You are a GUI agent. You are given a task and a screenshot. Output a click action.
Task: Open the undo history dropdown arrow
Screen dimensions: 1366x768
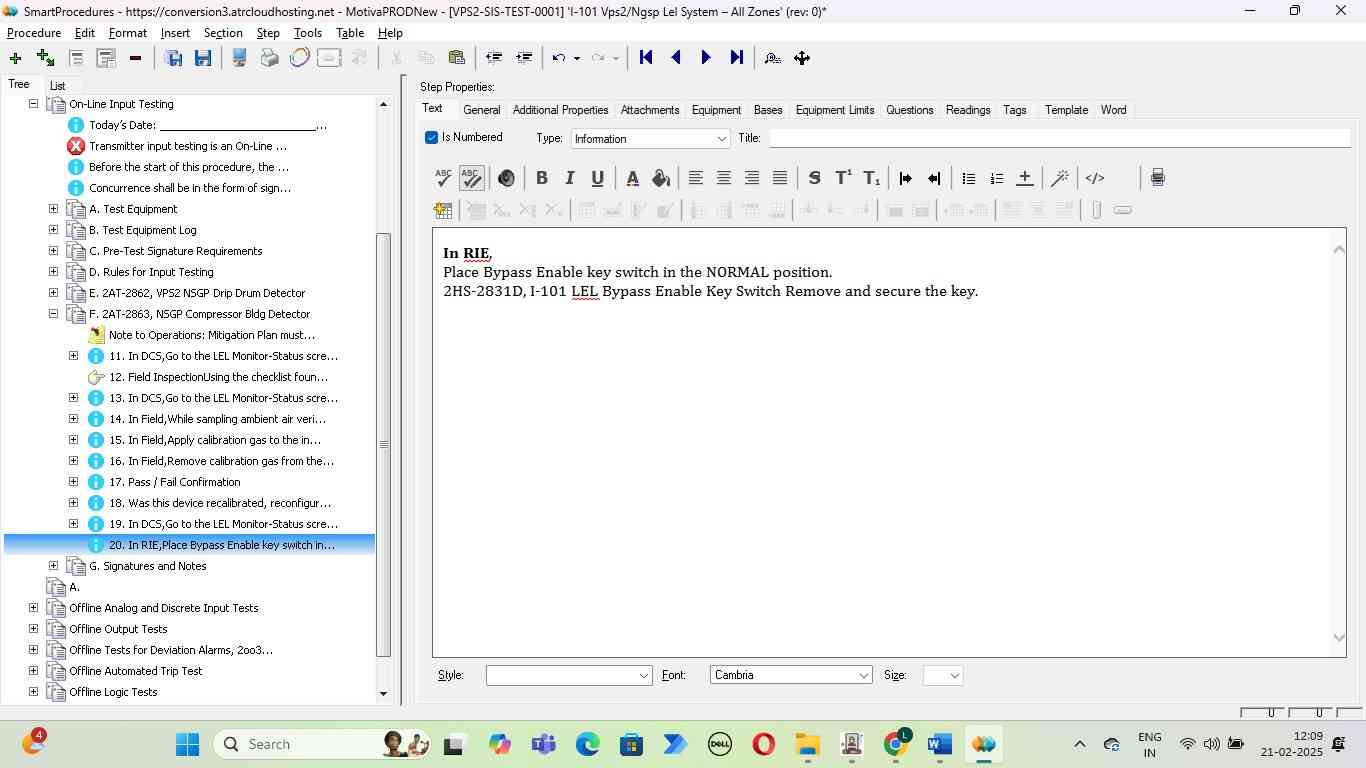[577, 58]
